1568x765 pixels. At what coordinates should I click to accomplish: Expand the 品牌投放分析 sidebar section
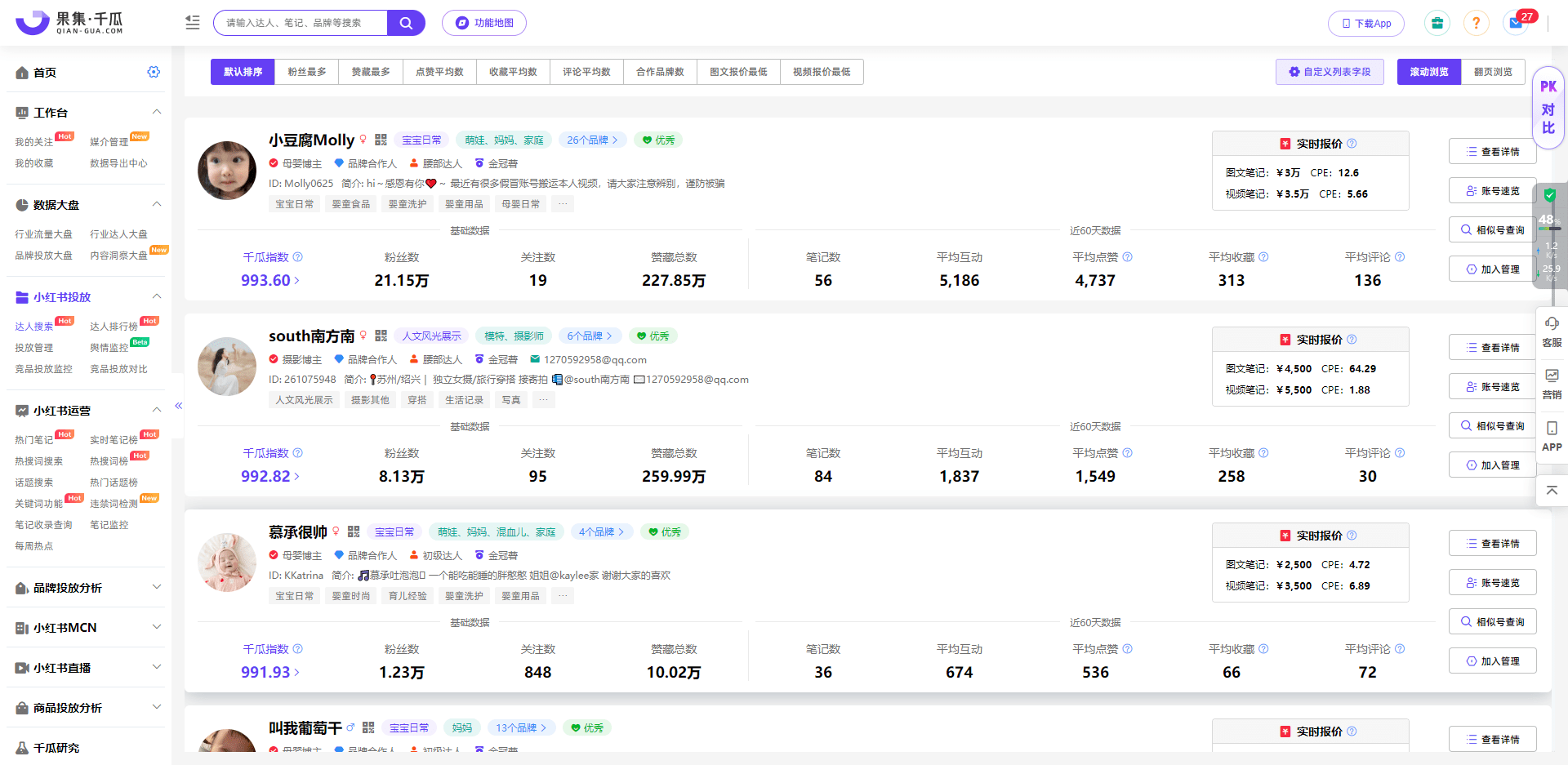[157, 587]
